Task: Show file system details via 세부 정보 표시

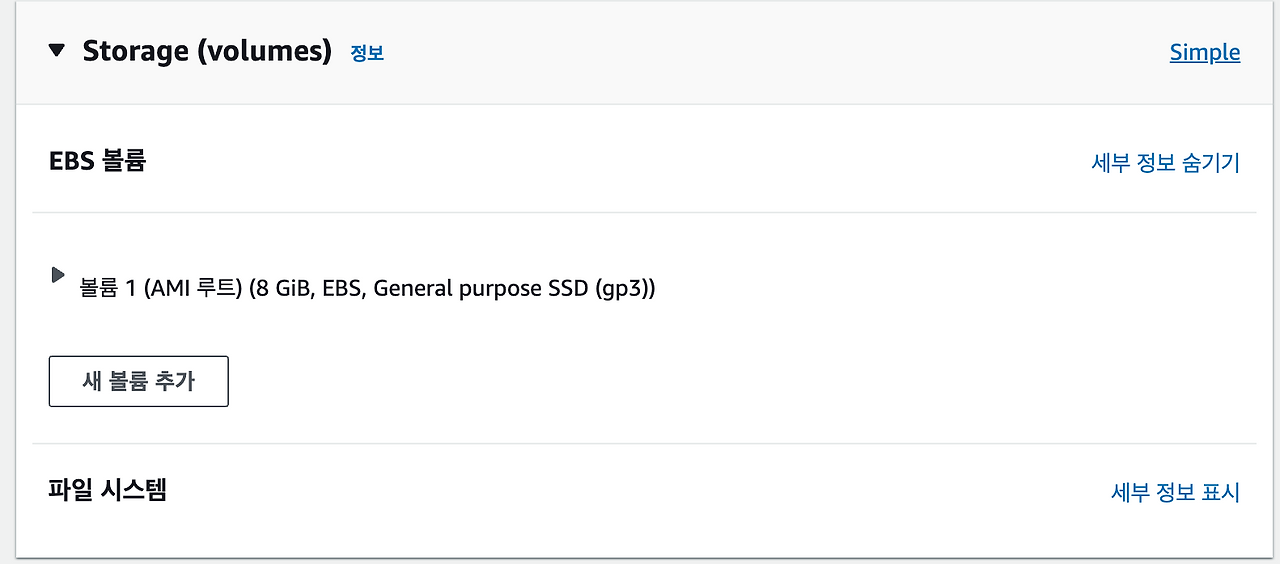Action: [1175, 492]
